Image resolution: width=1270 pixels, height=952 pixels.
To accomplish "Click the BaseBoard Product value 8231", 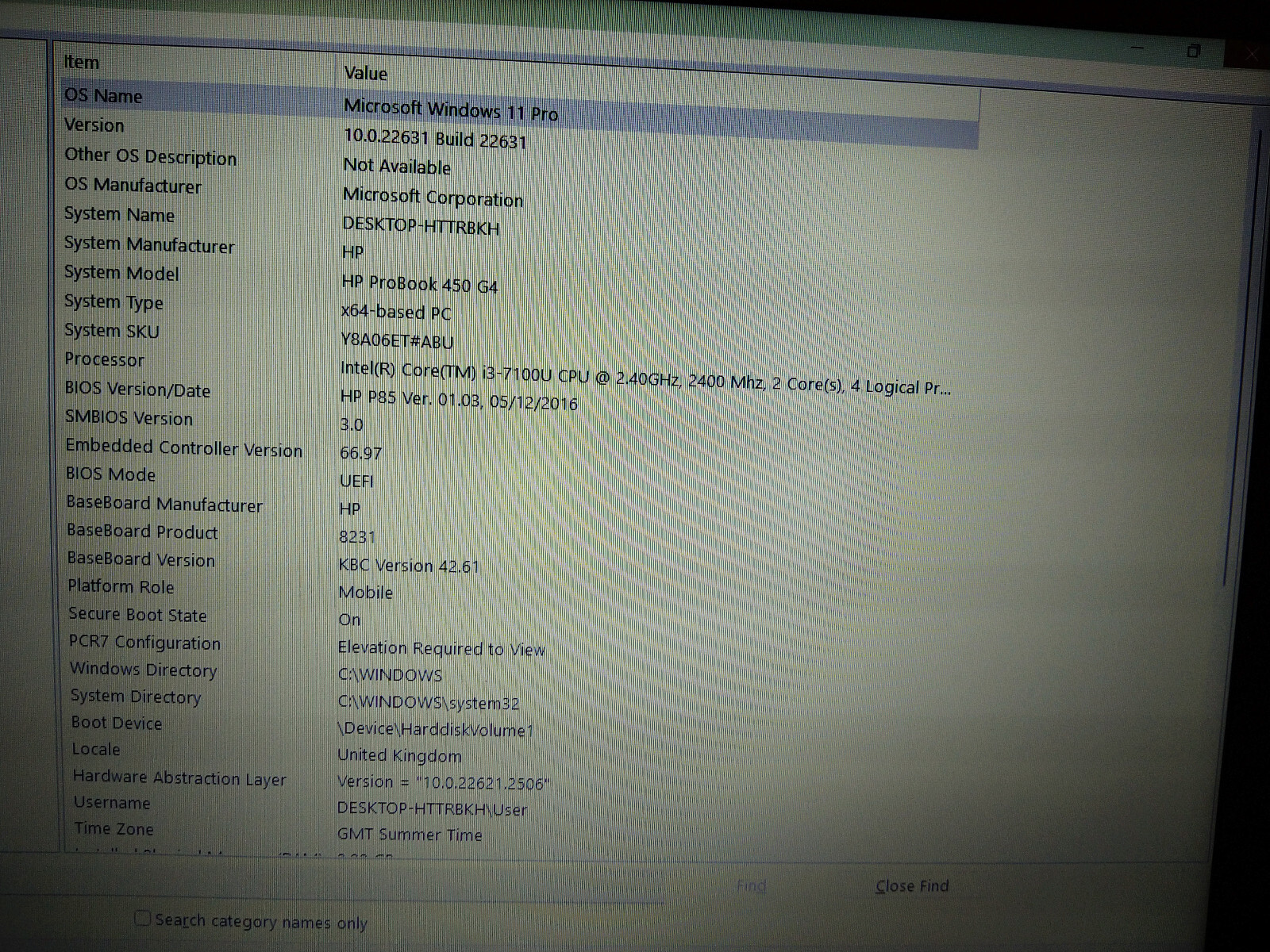I will point(357,537).
